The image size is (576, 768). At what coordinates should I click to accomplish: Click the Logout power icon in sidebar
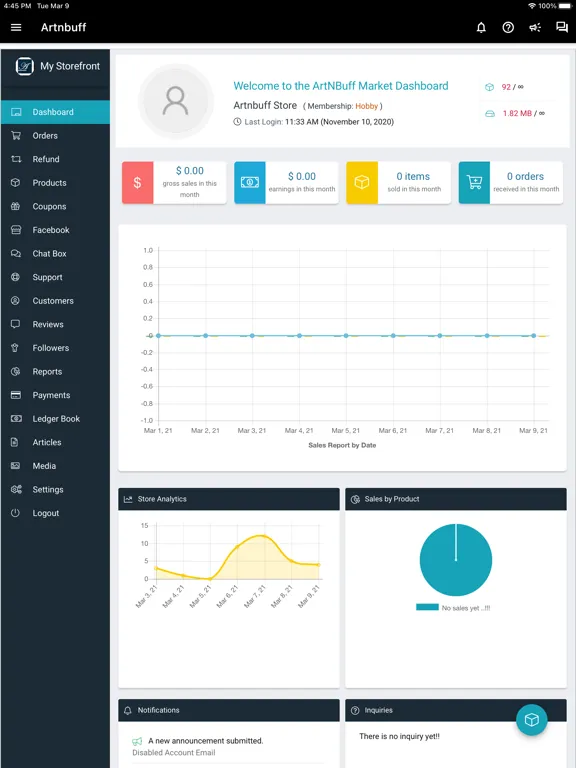pos(16,513)
